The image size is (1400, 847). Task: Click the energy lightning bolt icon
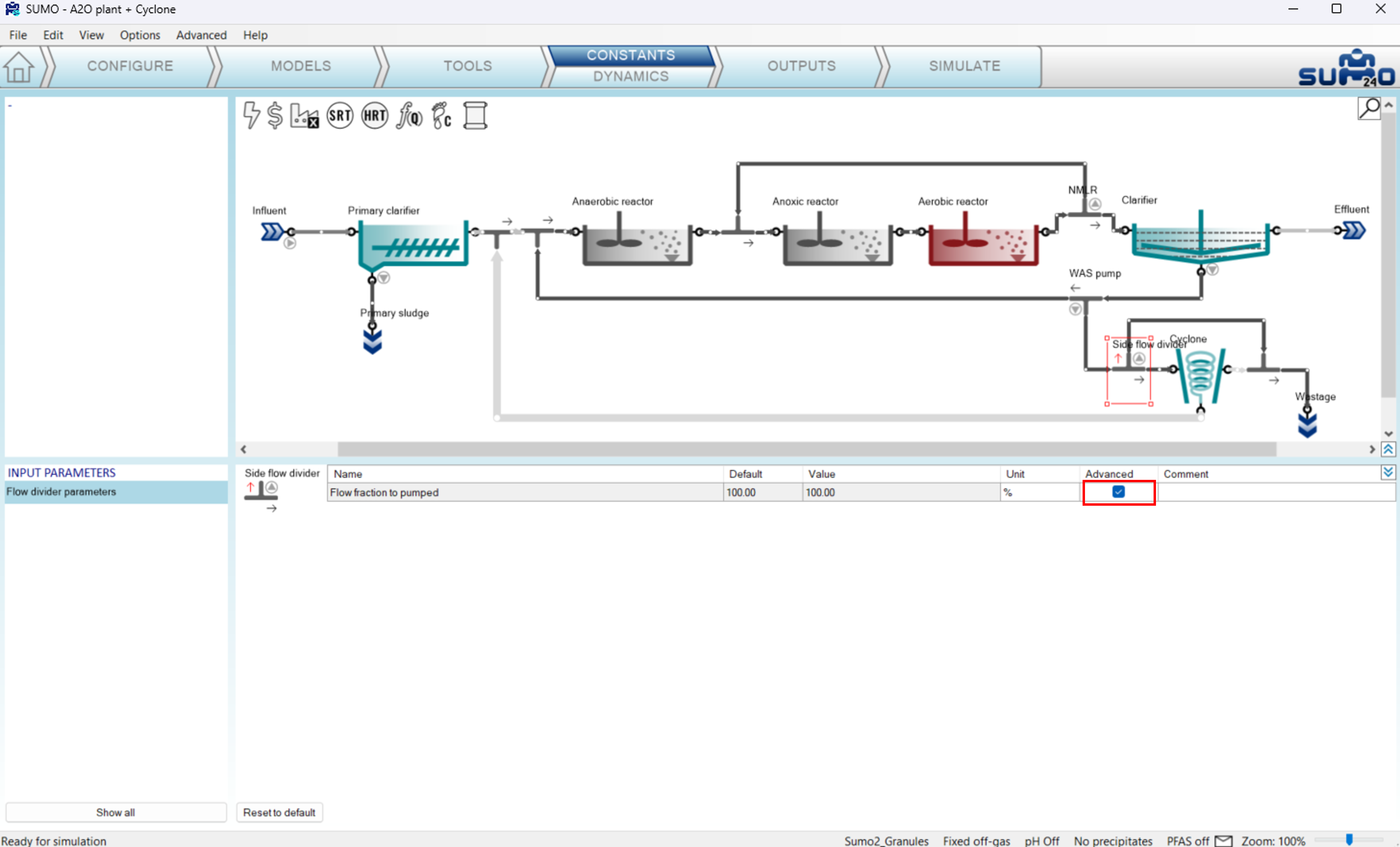[x=251, y=115]
